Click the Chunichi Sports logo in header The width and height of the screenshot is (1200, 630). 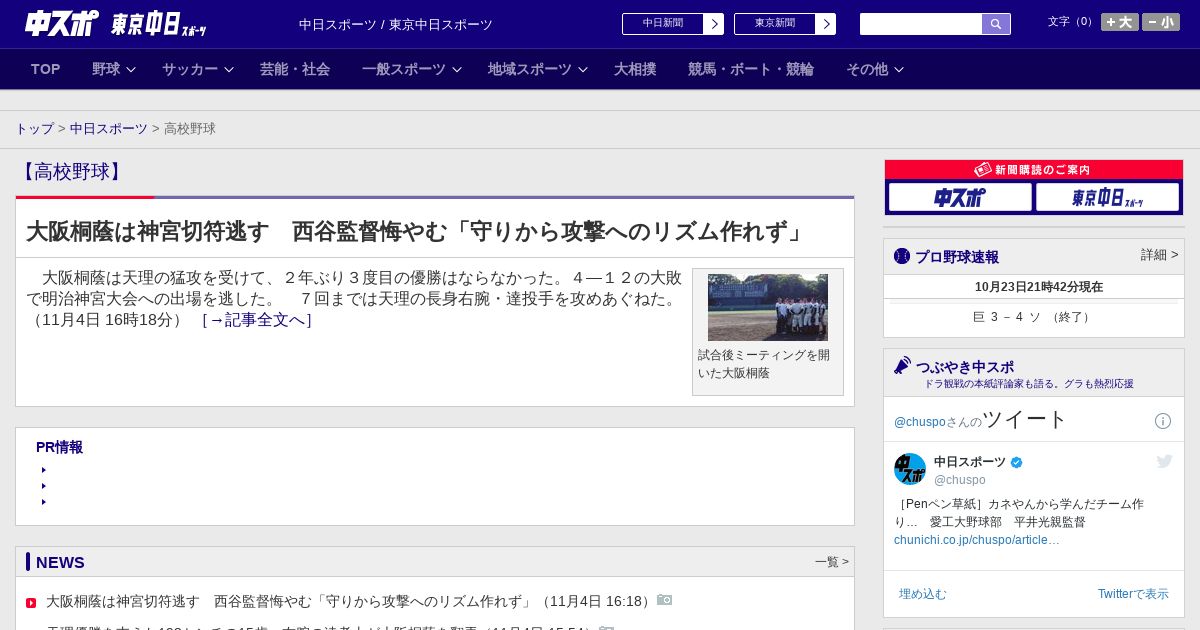[62, 23]
